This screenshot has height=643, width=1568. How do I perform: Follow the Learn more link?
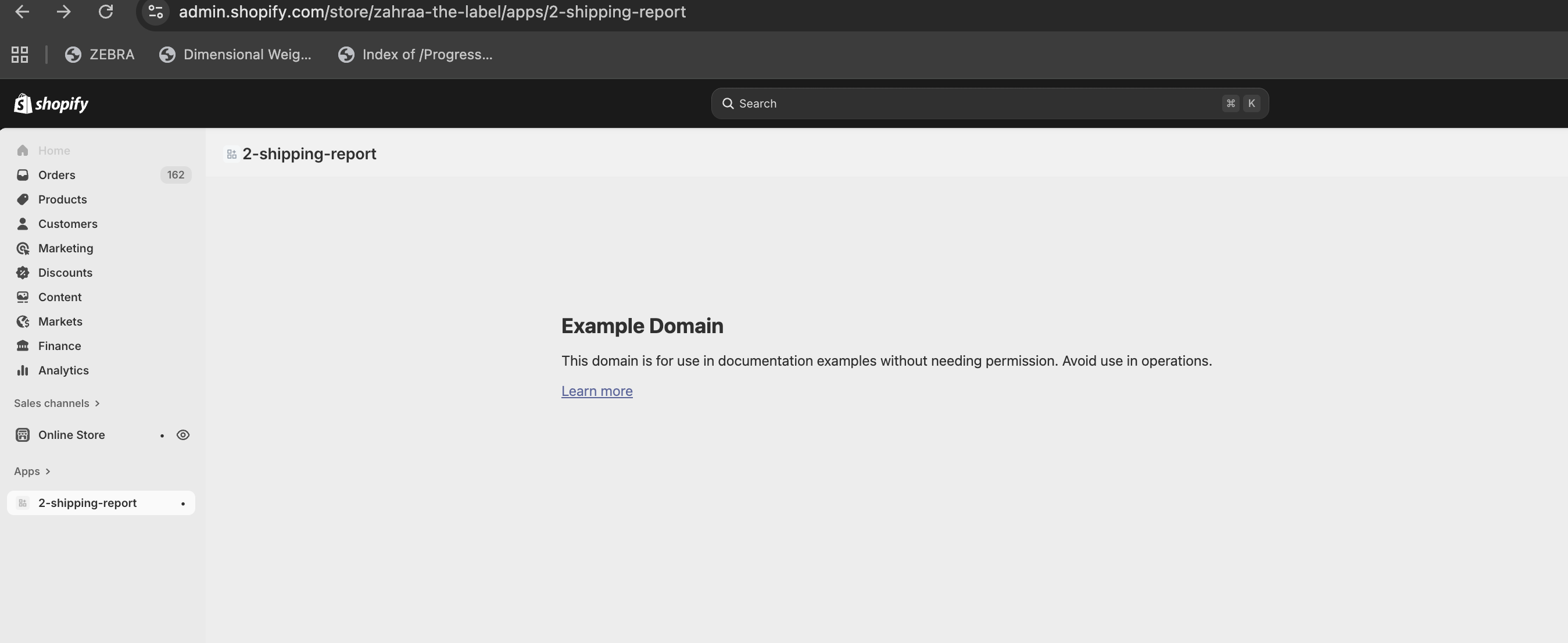click(x=596, y=391)
